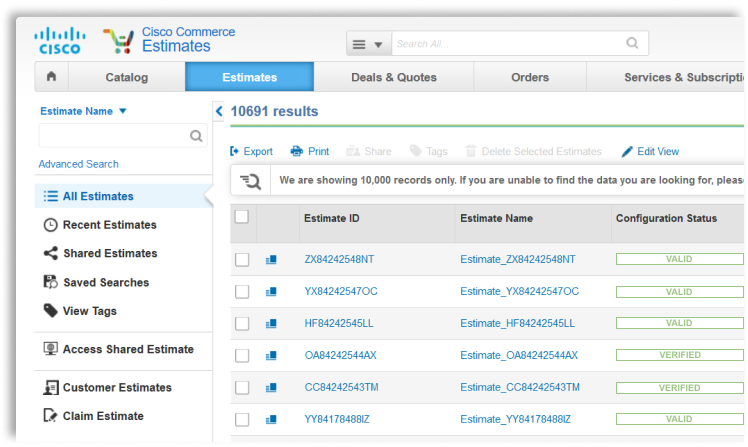Click the search magnifier in top bar
Image resolution: width=748 pixels, height=447 pixels.
(632, 44)
